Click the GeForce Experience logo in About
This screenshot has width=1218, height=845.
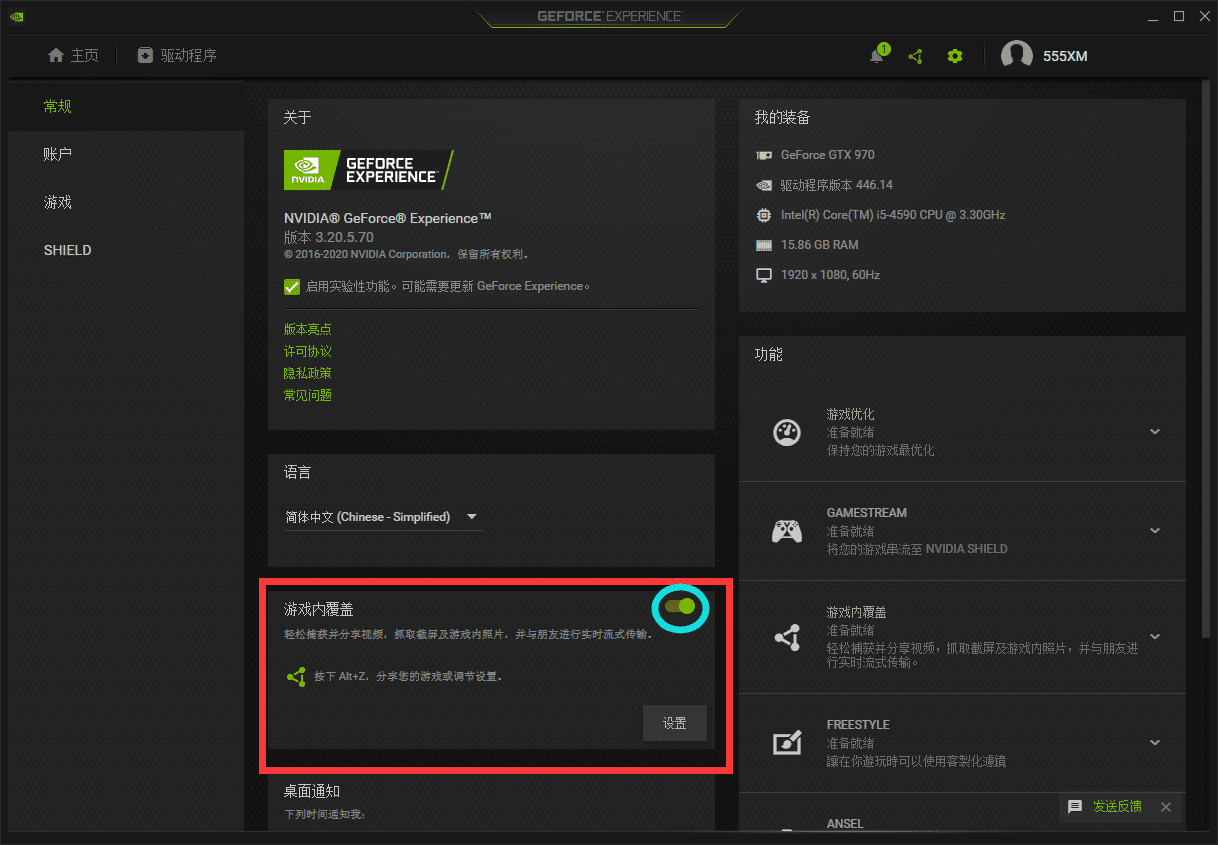point(369,169)
